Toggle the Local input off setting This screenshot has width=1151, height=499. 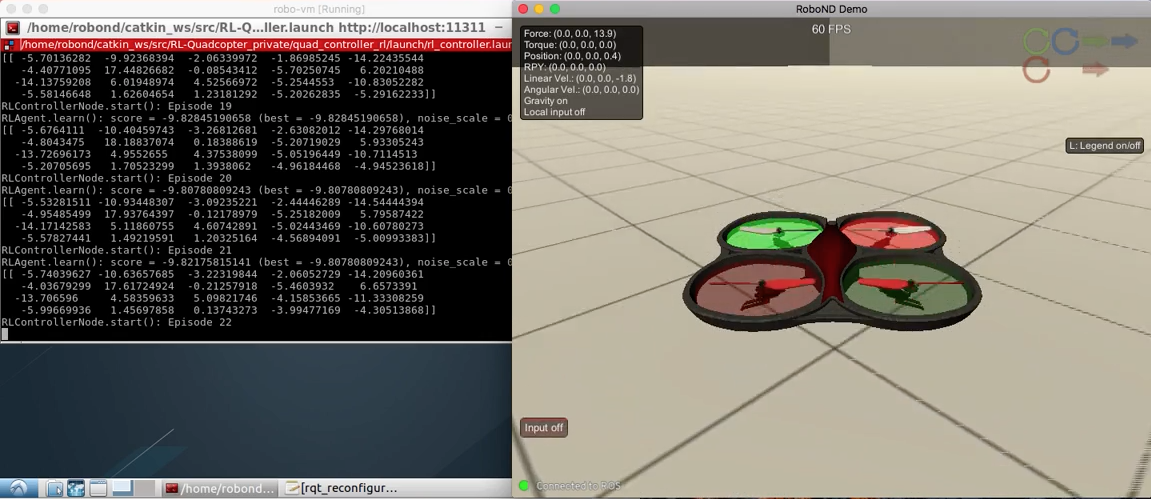tap(554, 112)
